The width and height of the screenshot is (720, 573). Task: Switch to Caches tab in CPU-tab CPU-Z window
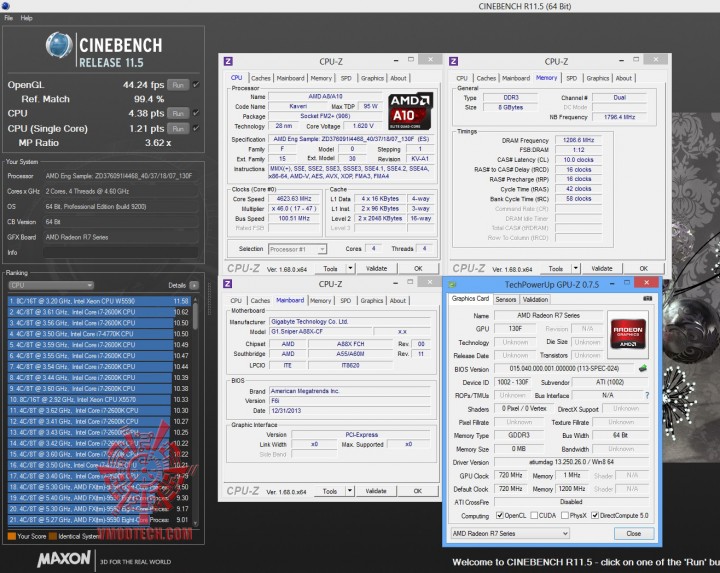pos(261,78)
